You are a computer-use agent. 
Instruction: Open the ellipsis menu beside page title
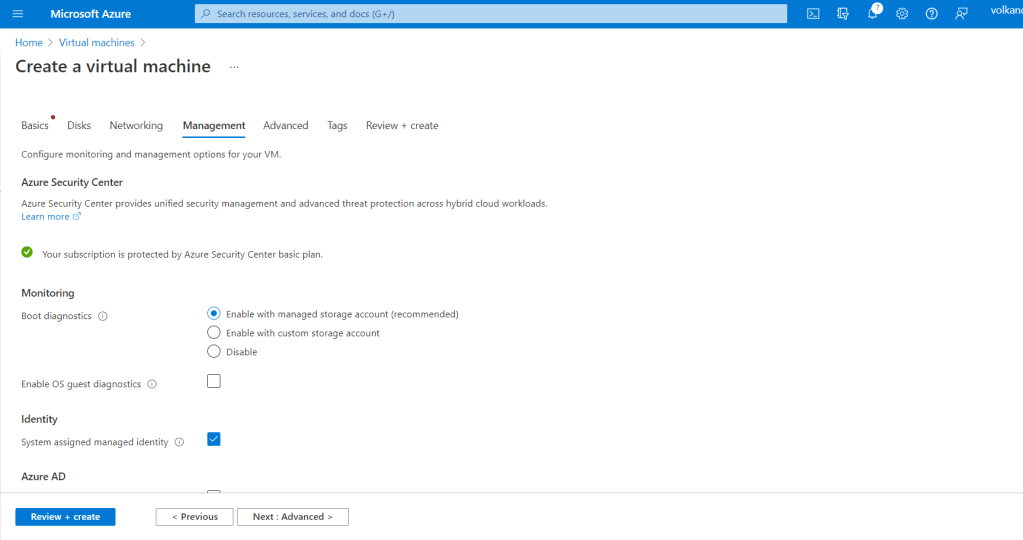[x=234, y=67]
